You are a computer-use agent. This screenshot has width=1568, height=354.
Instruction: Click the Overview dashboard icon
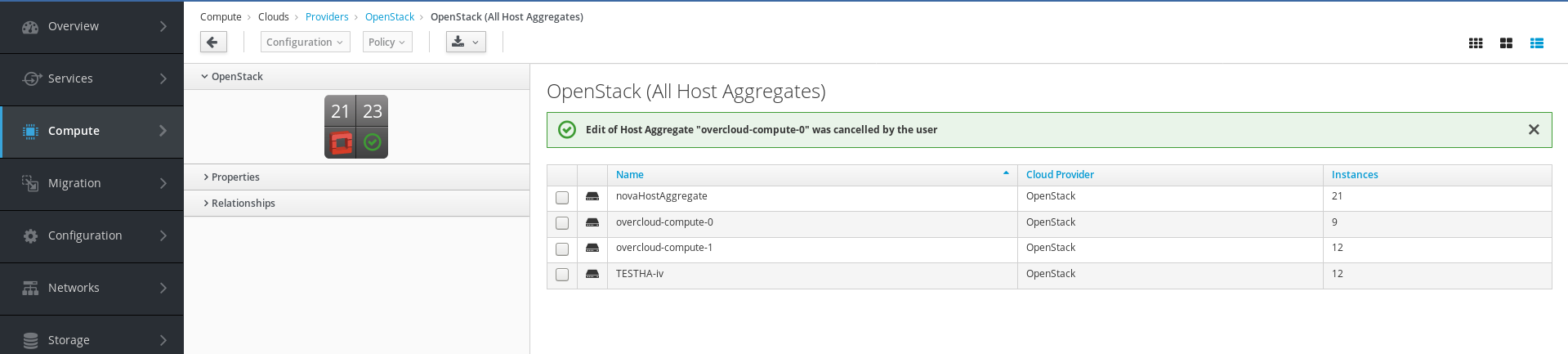30,26
